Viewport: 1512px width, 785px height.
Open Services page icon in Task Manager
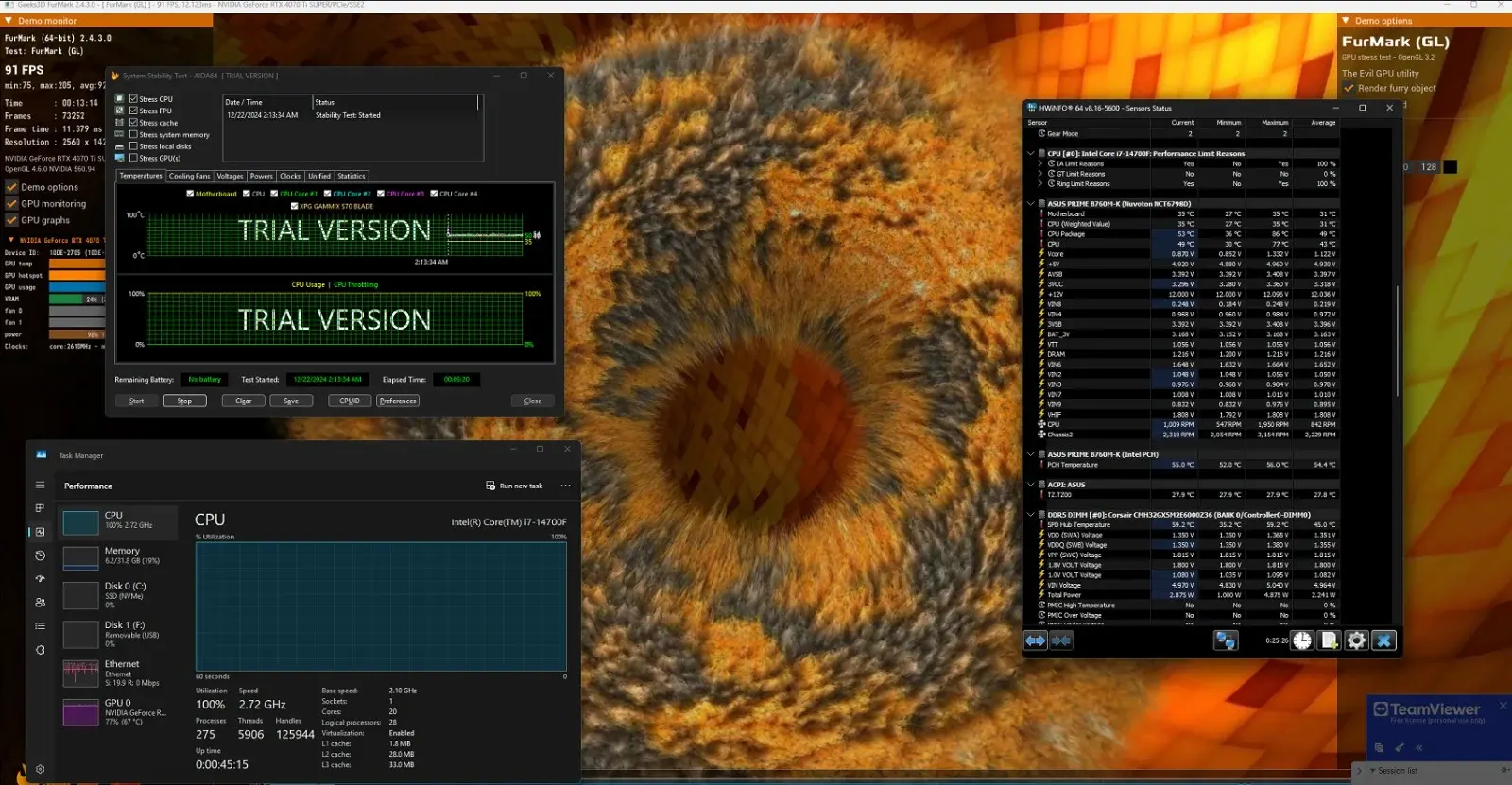pyautogui.click(x=40, y=650)
